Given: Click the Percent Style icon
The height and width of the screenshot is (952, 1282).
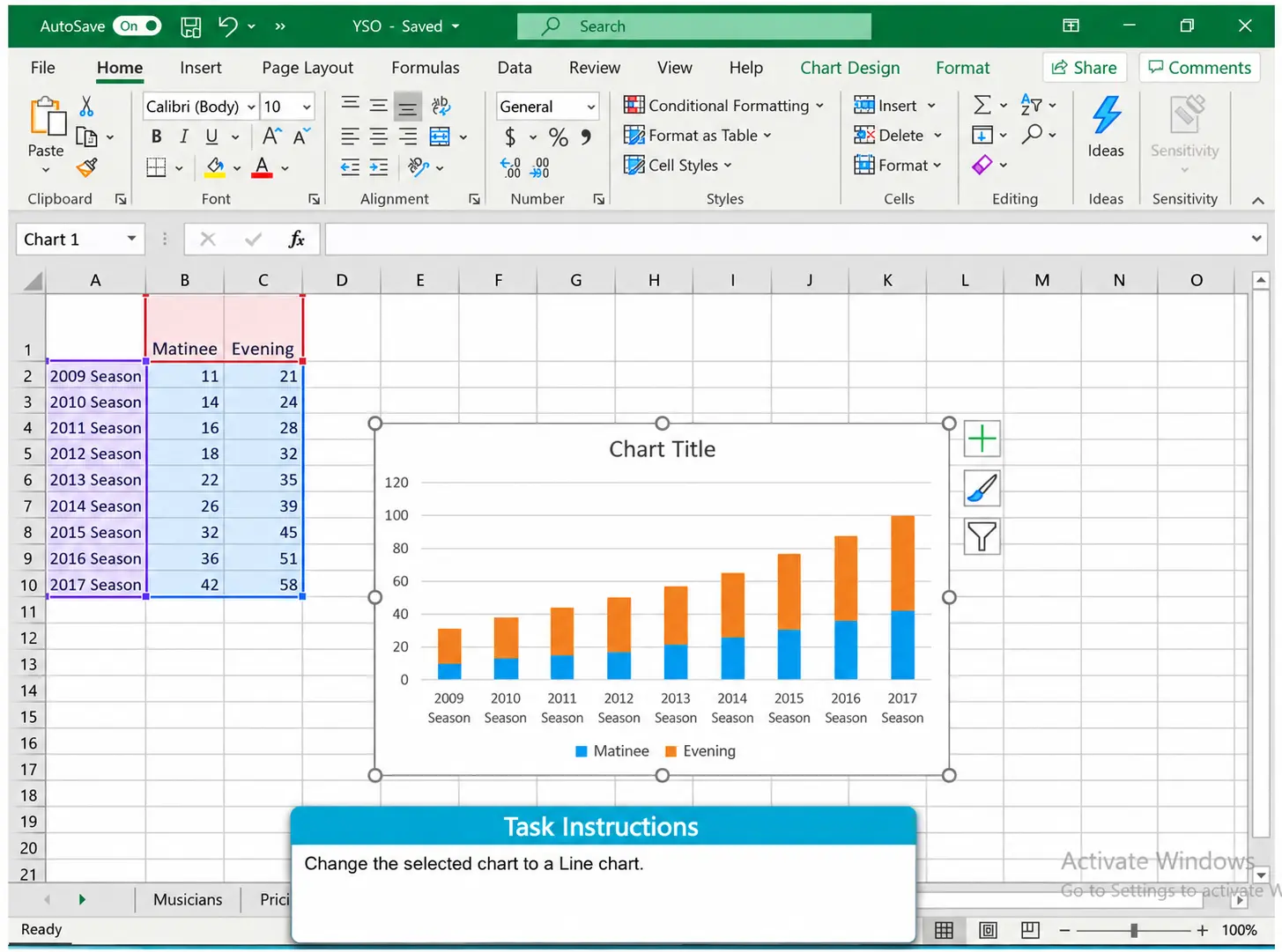Looking at the screenshot, I should pos(558,137).
